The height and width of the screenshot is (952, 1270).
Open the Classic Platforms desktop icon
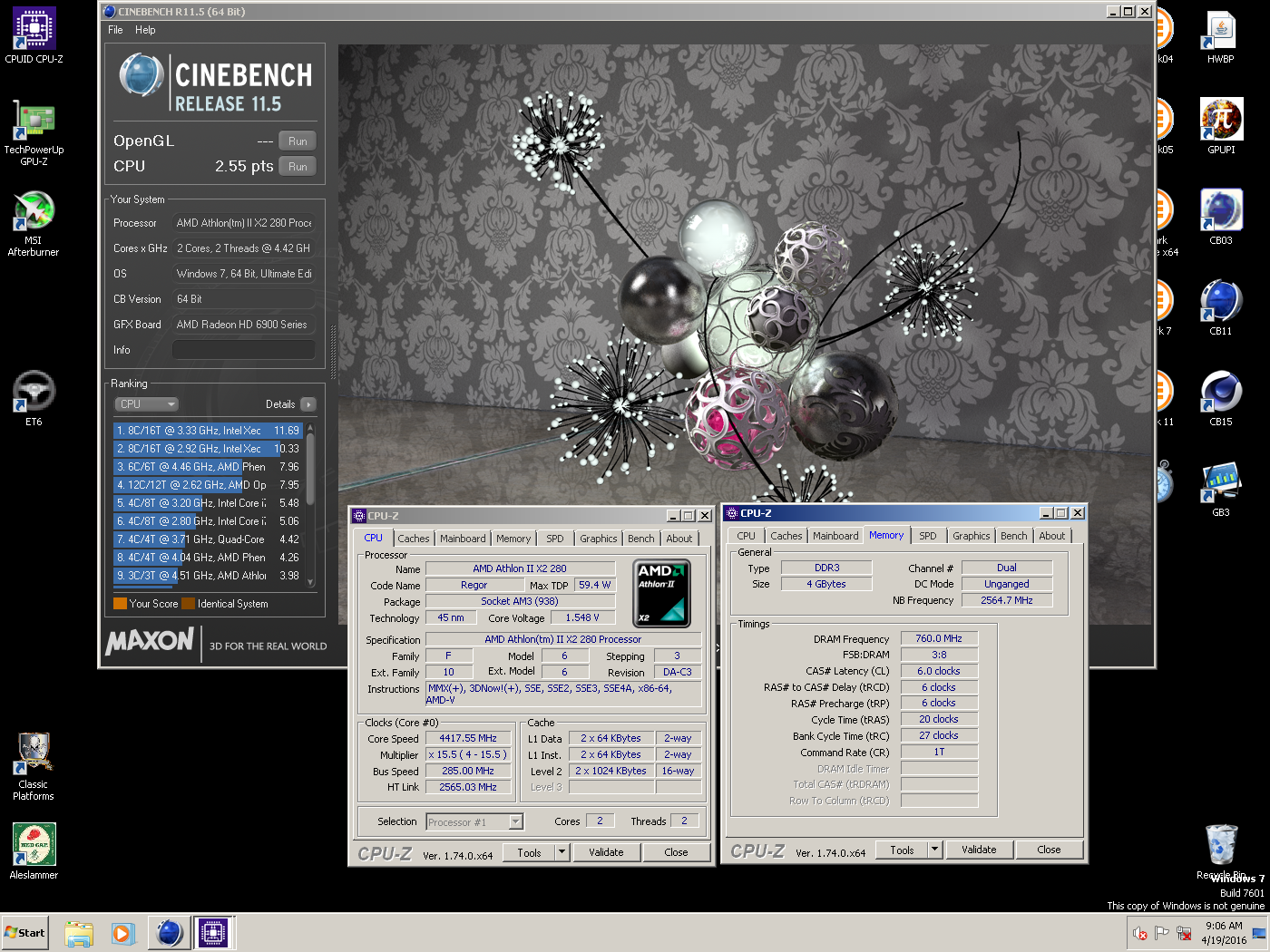(34, 767)
